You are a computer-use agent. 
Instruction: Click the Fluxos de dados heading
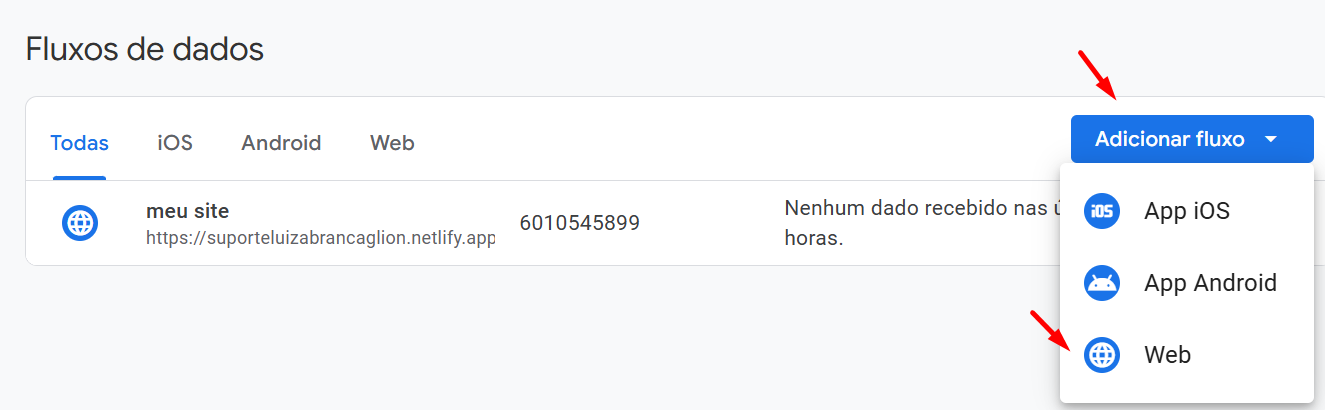pos(145,48)
